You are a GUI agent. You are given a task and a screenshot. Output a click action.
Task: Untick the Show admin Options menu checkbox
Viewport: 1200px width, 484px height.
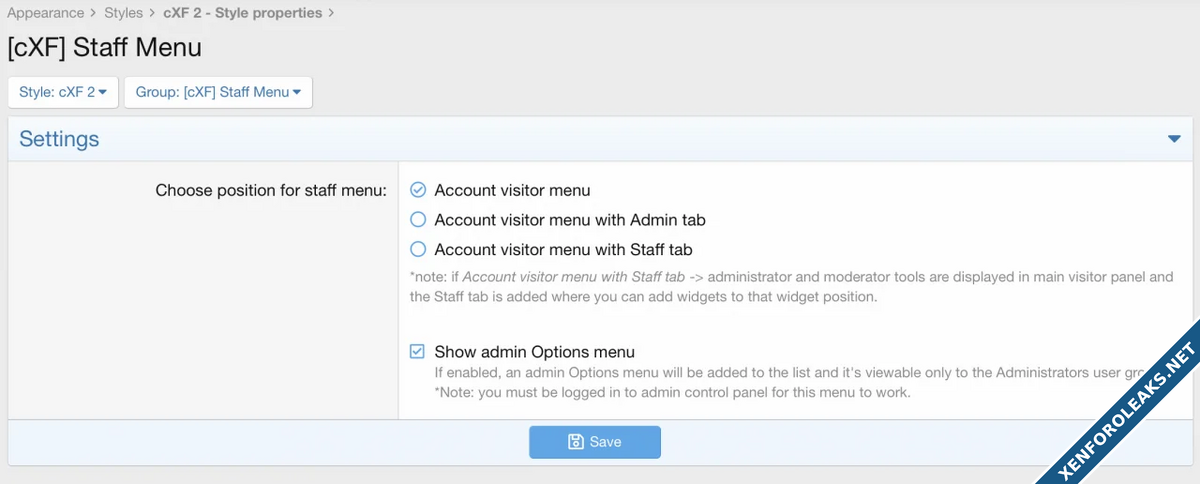(x=418, y=352)
